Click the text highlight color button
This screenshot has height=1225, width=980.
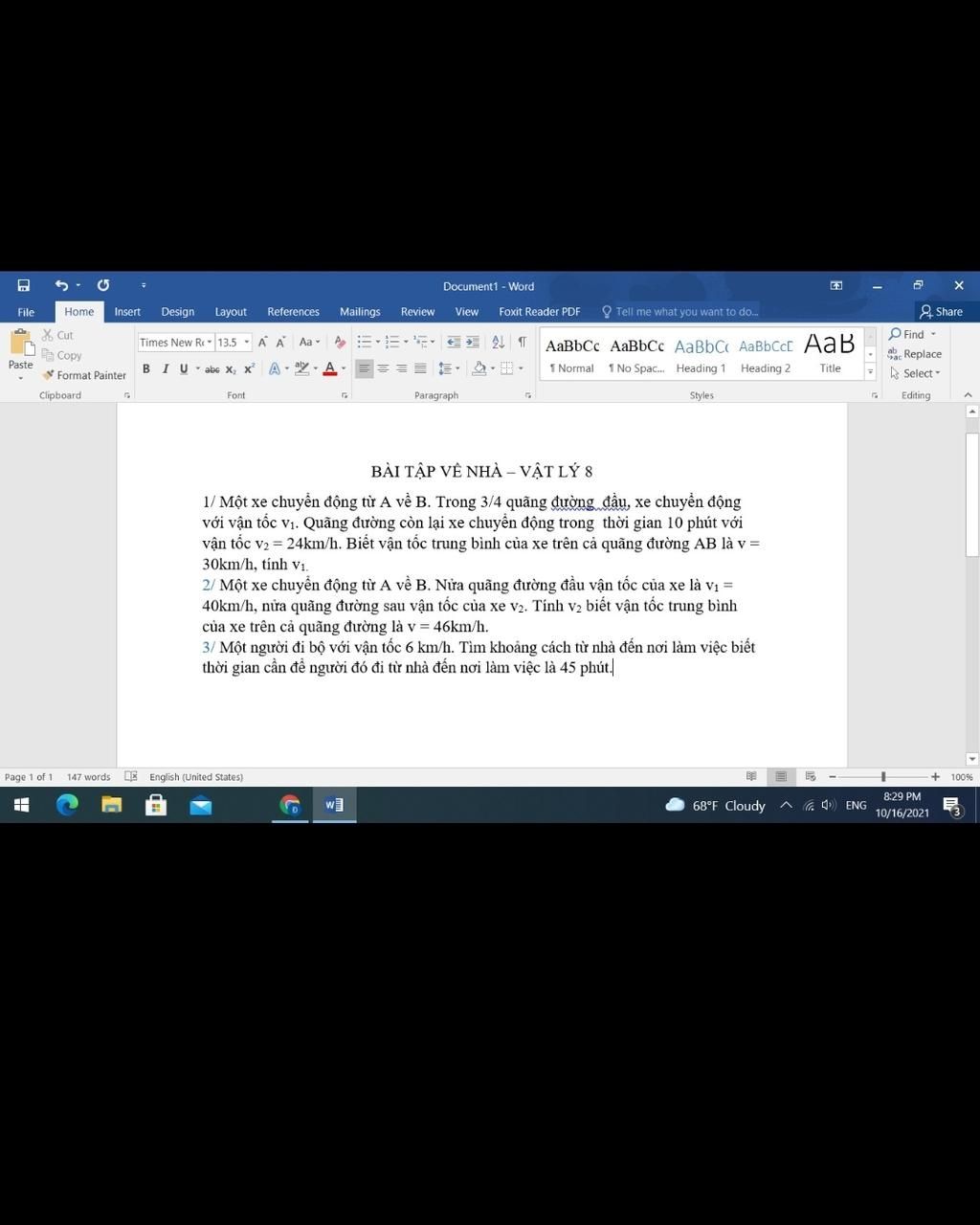pyautogui.click(x=302, y=368)
